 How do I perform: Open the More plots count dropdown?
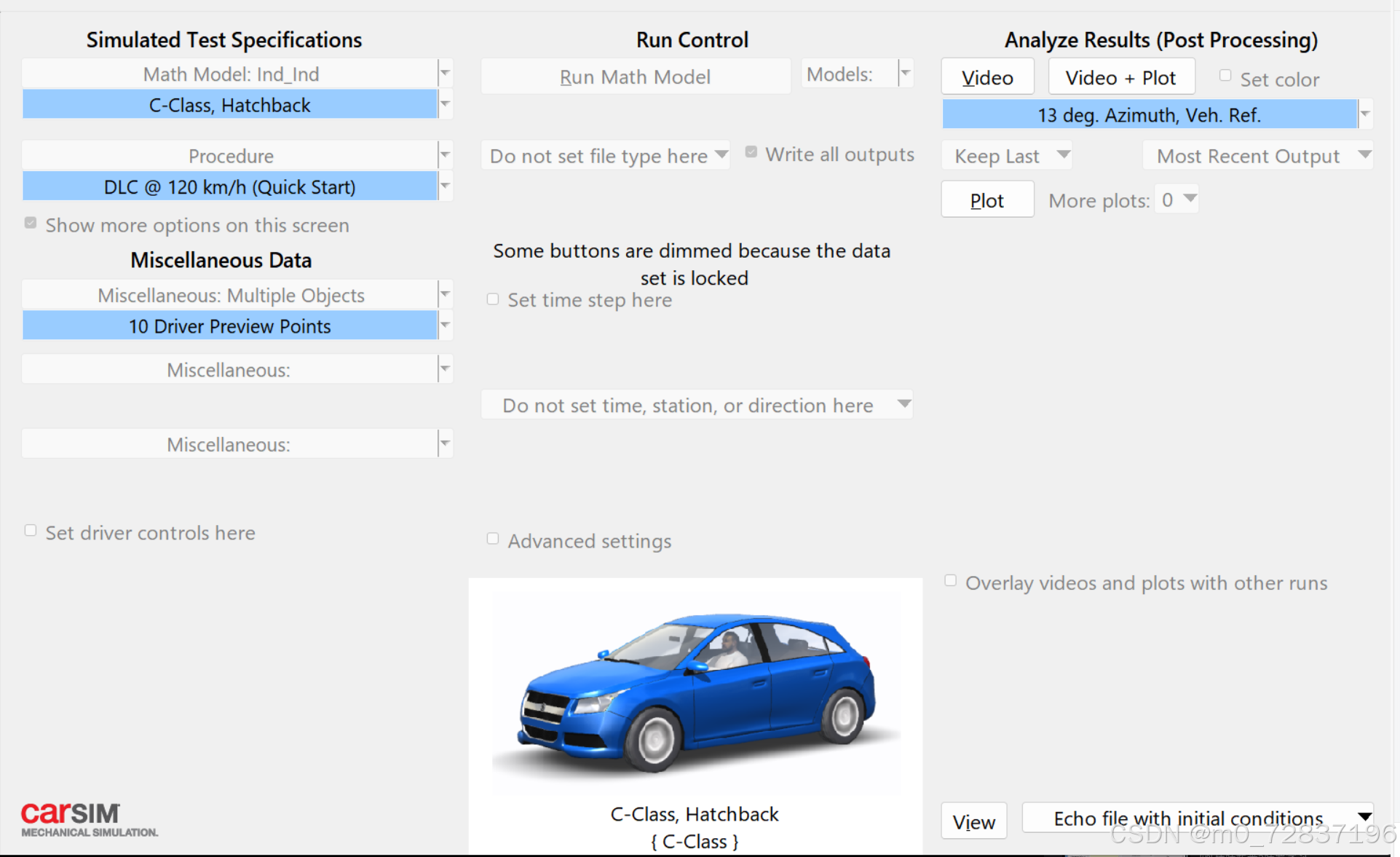pos(1177,200)
